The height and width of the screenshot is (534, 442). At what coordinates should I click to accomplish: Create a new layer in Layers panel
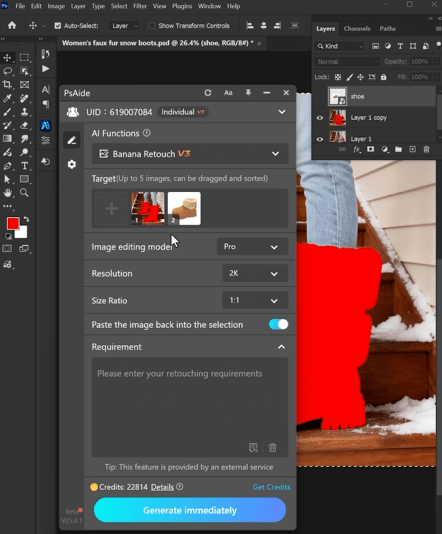pyautogui.click(x=412, y=149)
